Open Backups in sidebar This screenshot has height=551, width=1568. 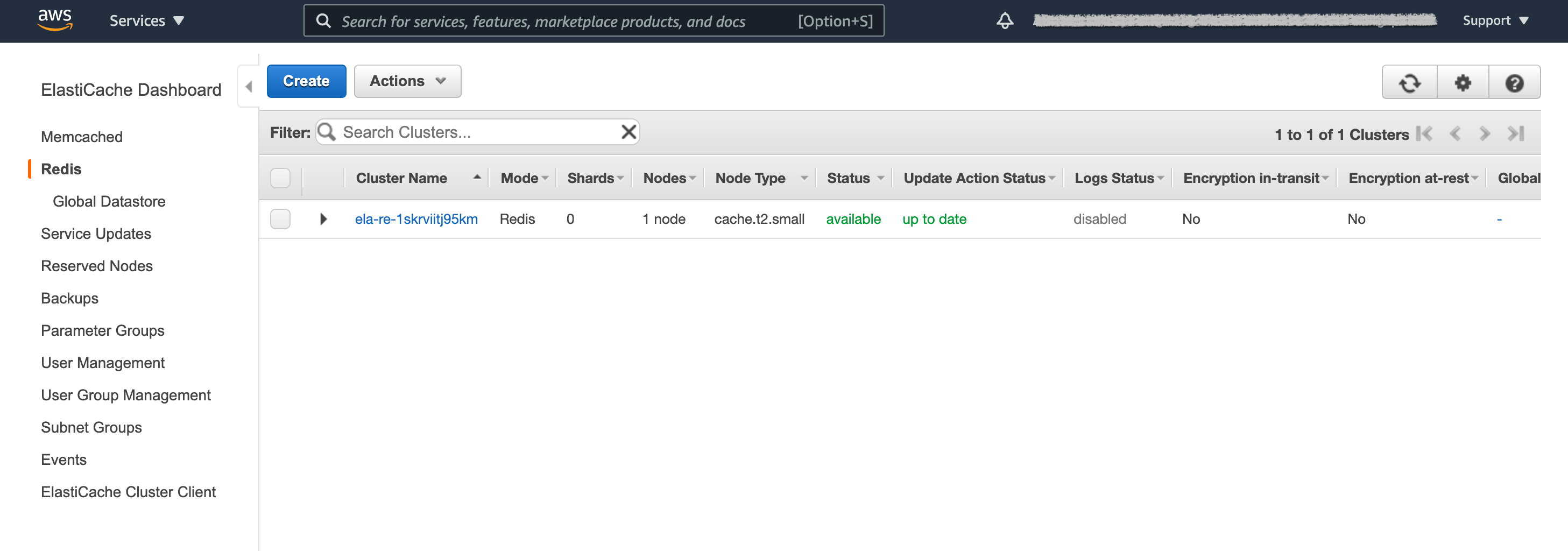pos(69,298)
